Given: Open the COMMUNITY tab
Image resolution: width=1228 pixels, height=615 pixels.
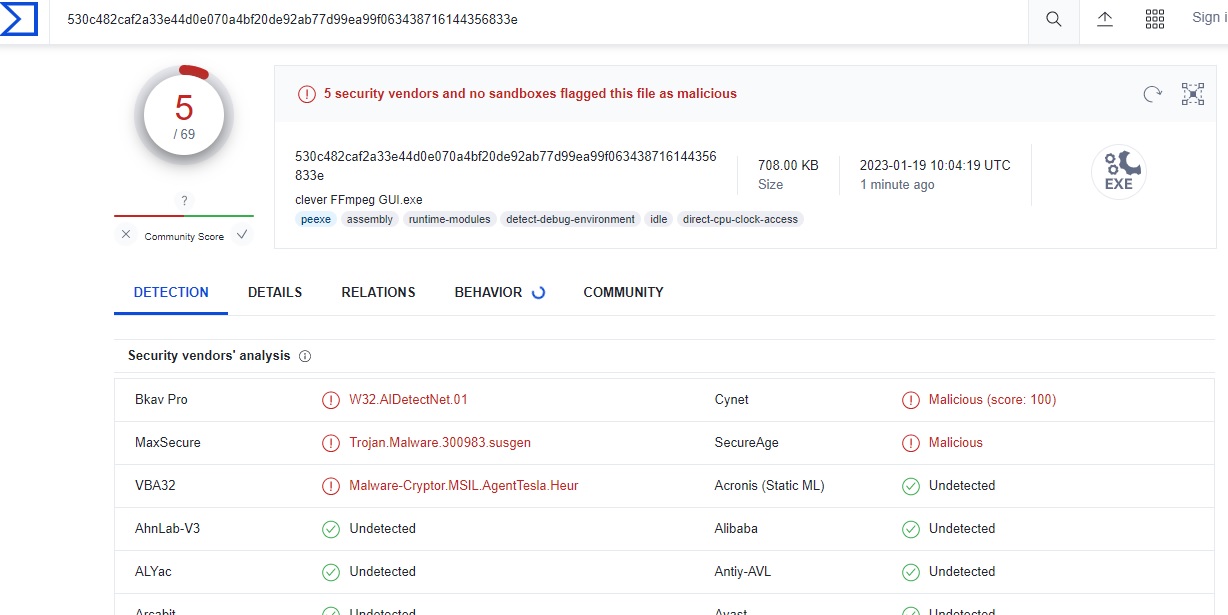Looking at the screenshot, I should tap(623, 292).
